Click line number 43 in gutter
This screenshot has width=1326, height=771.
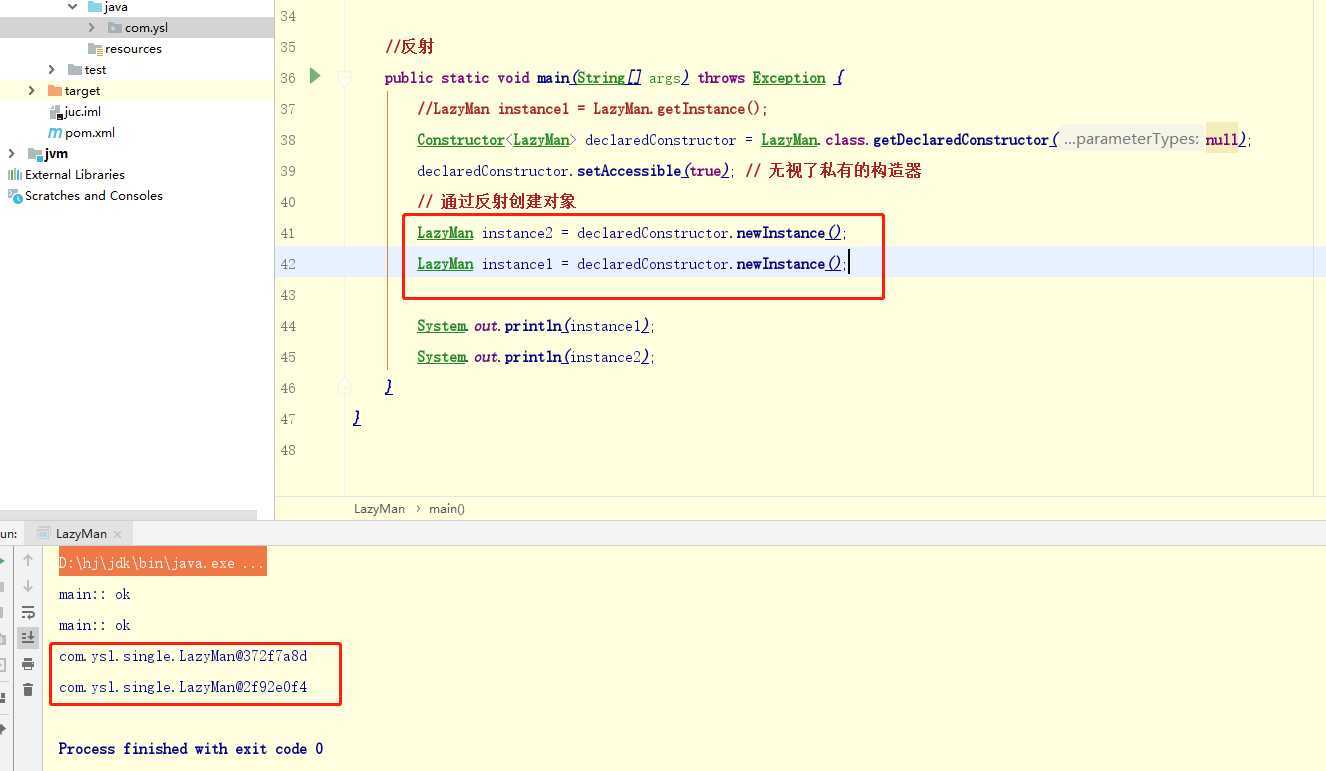(x=288, y=295)
